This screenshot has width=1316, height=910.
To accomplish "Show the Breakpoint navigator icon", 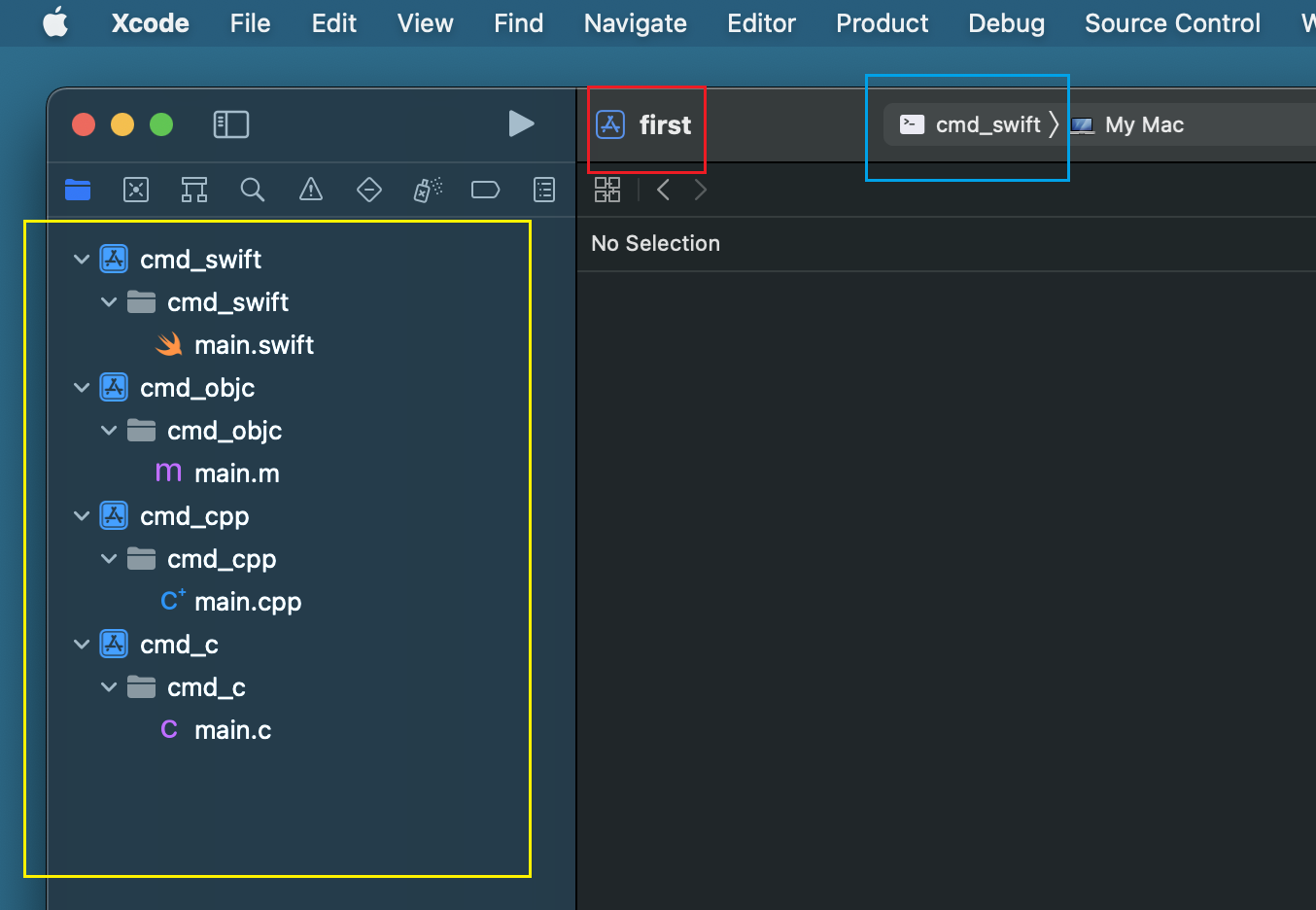I will pos(485,190).
